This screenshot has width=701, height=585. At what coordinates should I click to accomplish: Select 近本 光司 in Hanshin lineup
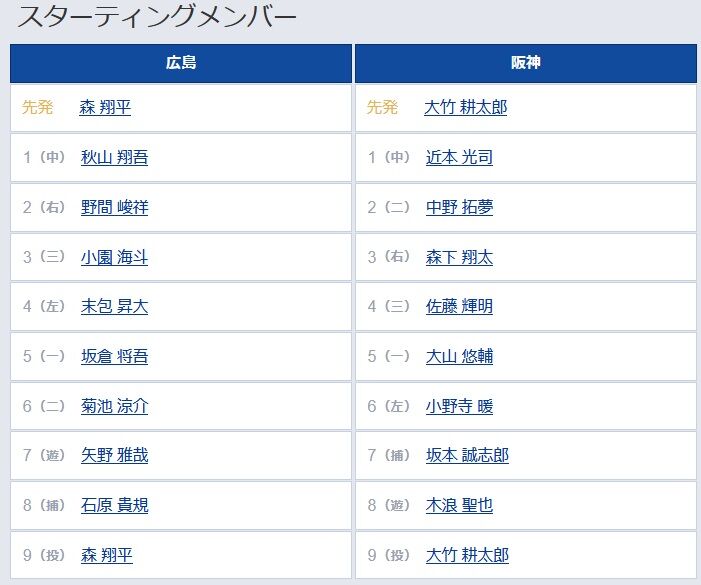tap(459, 157)
